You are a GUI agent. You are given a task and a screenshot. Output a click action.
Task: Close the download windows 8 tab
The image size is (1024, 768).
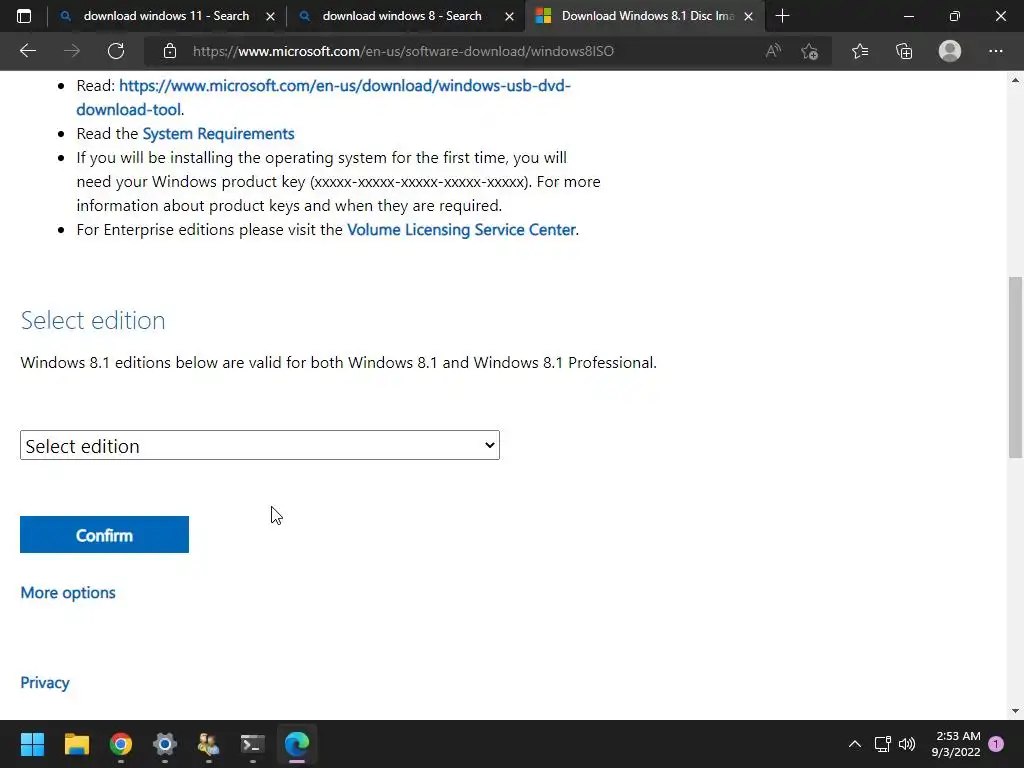pos(509,17)
